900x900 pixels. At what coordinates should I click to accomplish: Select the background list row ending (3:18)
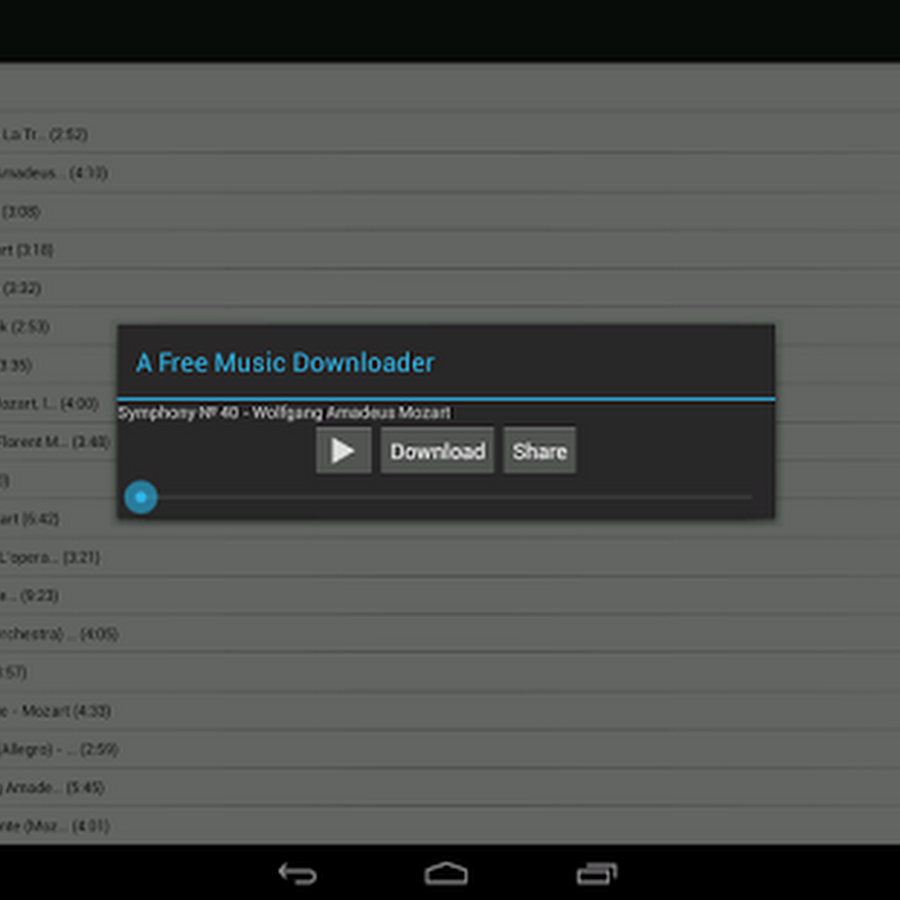[x=450, y=250]
